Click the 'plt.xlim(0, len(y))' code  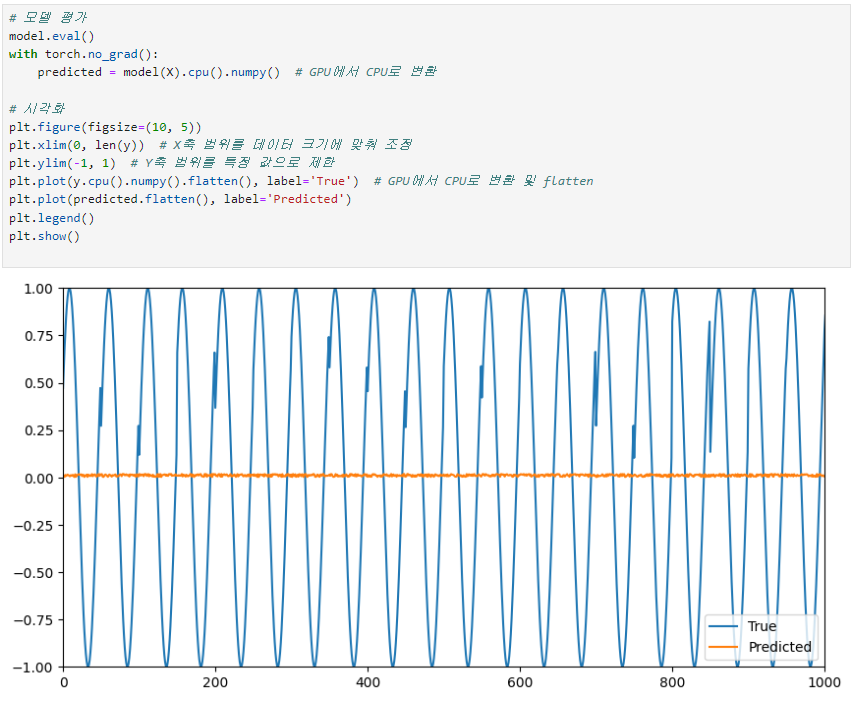[x=77, y=145]
